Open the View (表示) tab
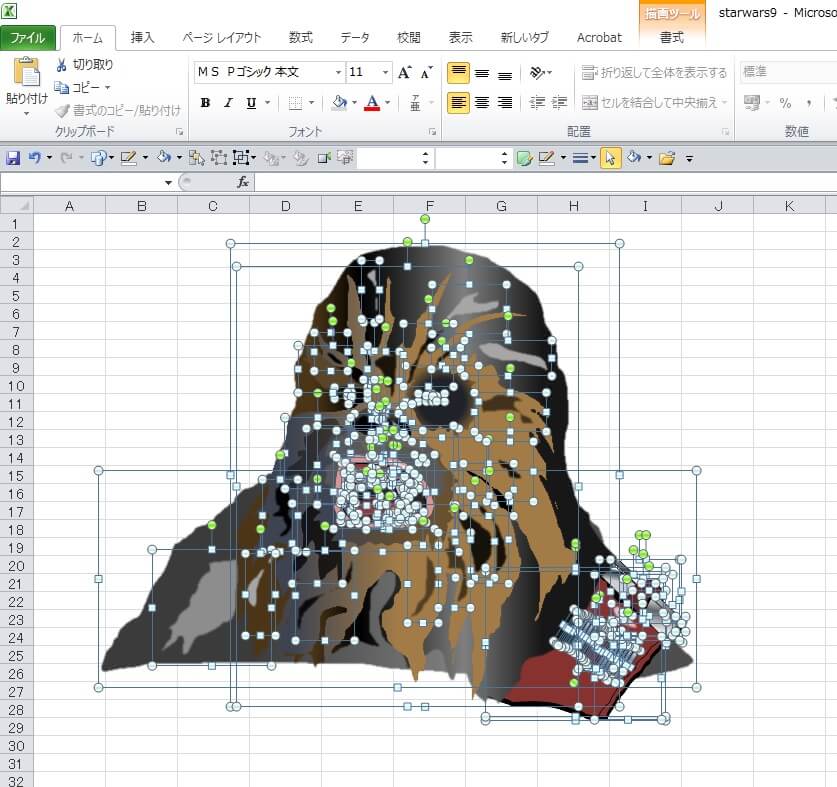Screen dimensions: 837x787 tap(460, 37)
